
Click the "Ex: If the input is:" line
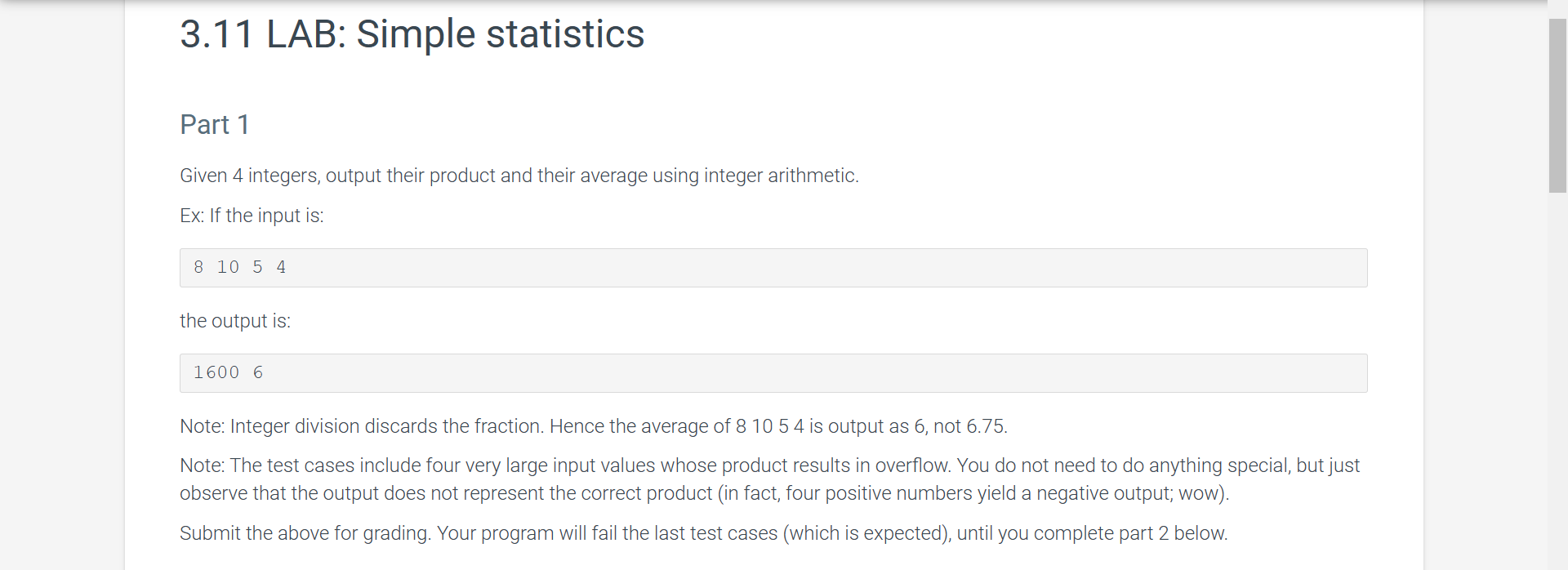[252, 216]
